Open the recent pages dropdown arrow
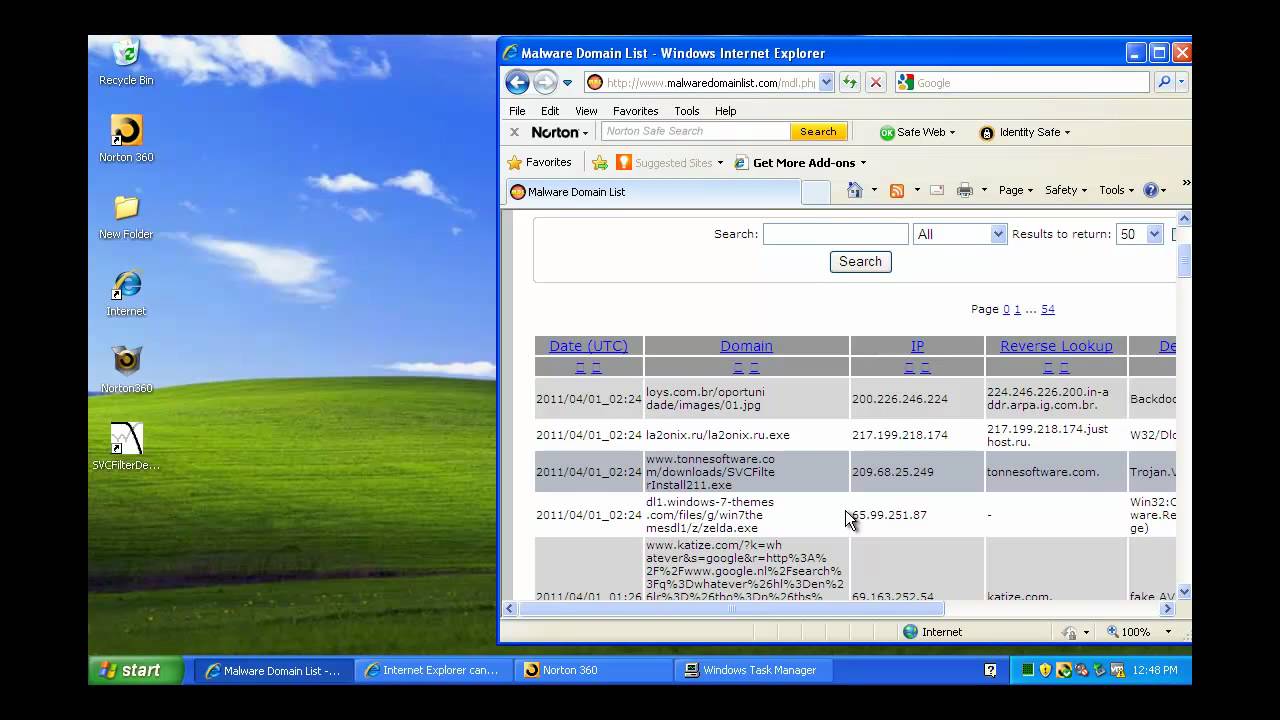The width and height of the screenshot is (1280, 720). (x=567, y=83)
